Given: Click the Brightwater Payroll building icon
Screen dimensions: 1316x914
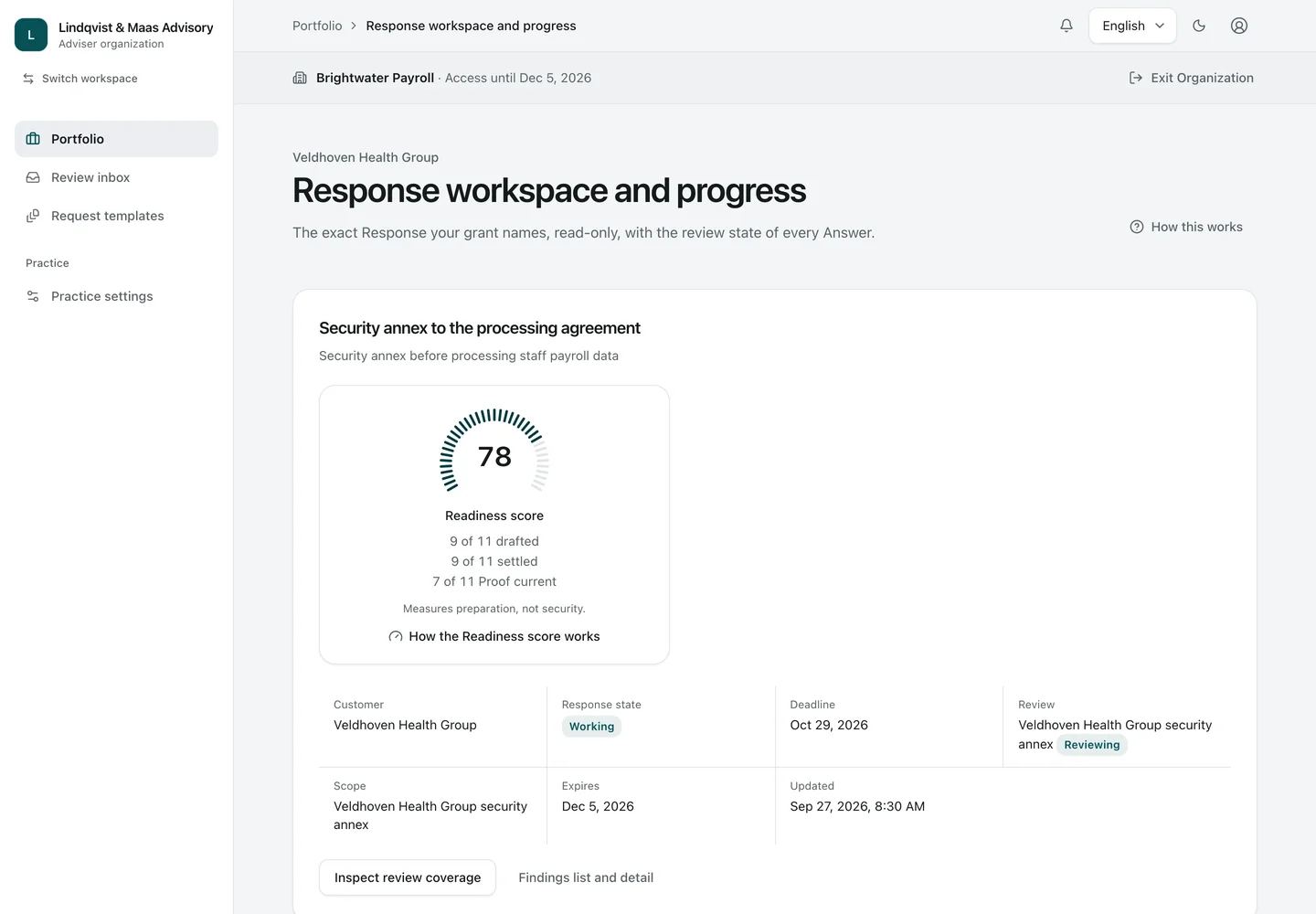Looking at the screenshot, I should click(300, 78).
